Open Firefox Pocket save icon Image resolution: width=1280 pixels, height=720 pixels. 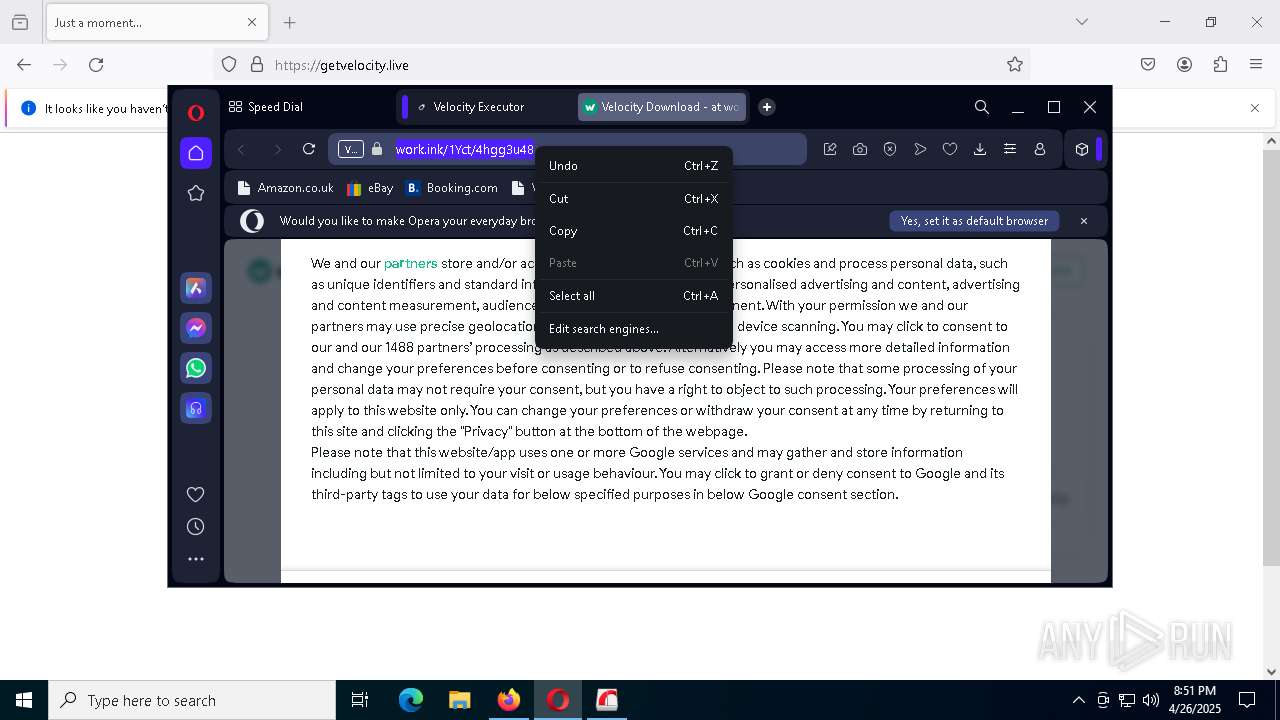(1148, 65)
